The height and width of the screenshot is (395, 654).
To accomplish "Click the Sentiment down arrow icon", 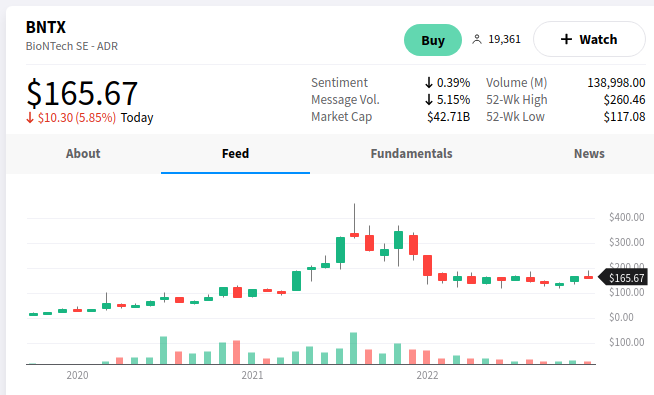I will click(x=429, y=83).
